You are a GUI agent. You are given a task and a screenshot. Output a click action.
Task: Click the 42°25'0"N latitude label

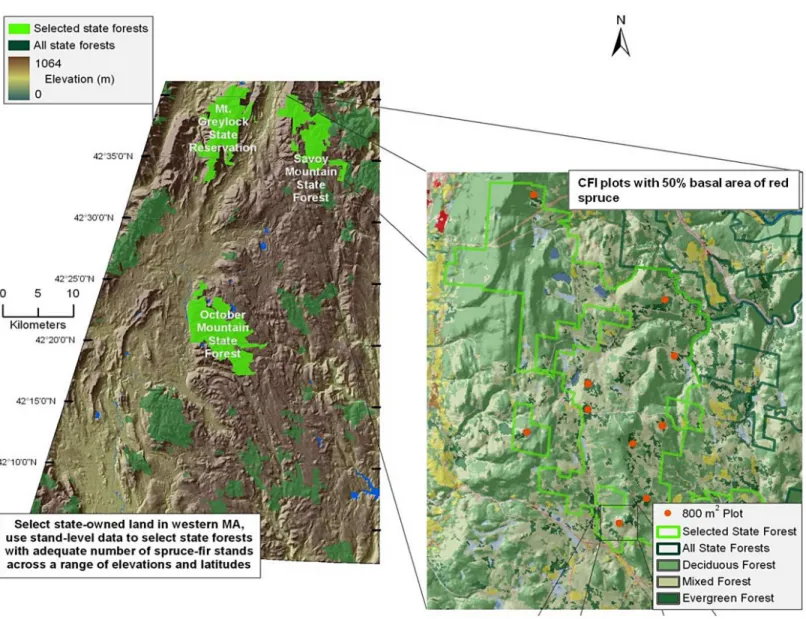coord(75,279)
